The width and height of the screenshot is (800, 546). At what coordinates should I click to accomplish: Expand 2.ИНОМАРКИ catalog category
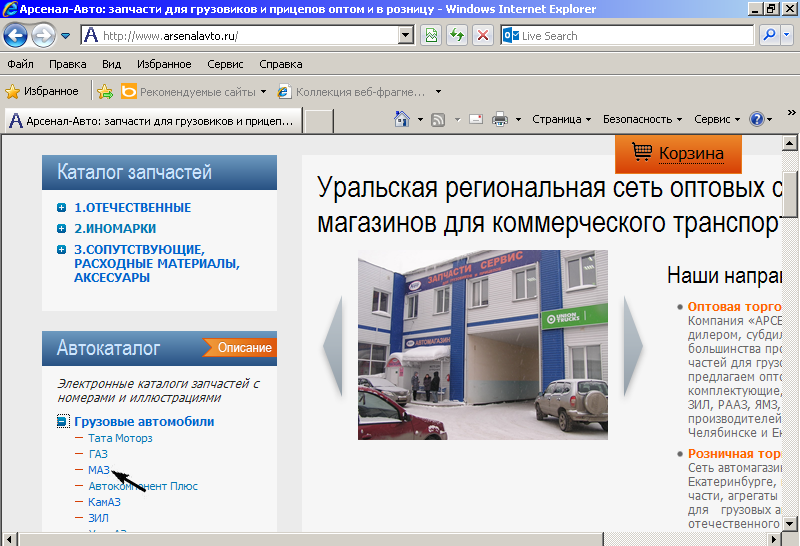[62, 229]
